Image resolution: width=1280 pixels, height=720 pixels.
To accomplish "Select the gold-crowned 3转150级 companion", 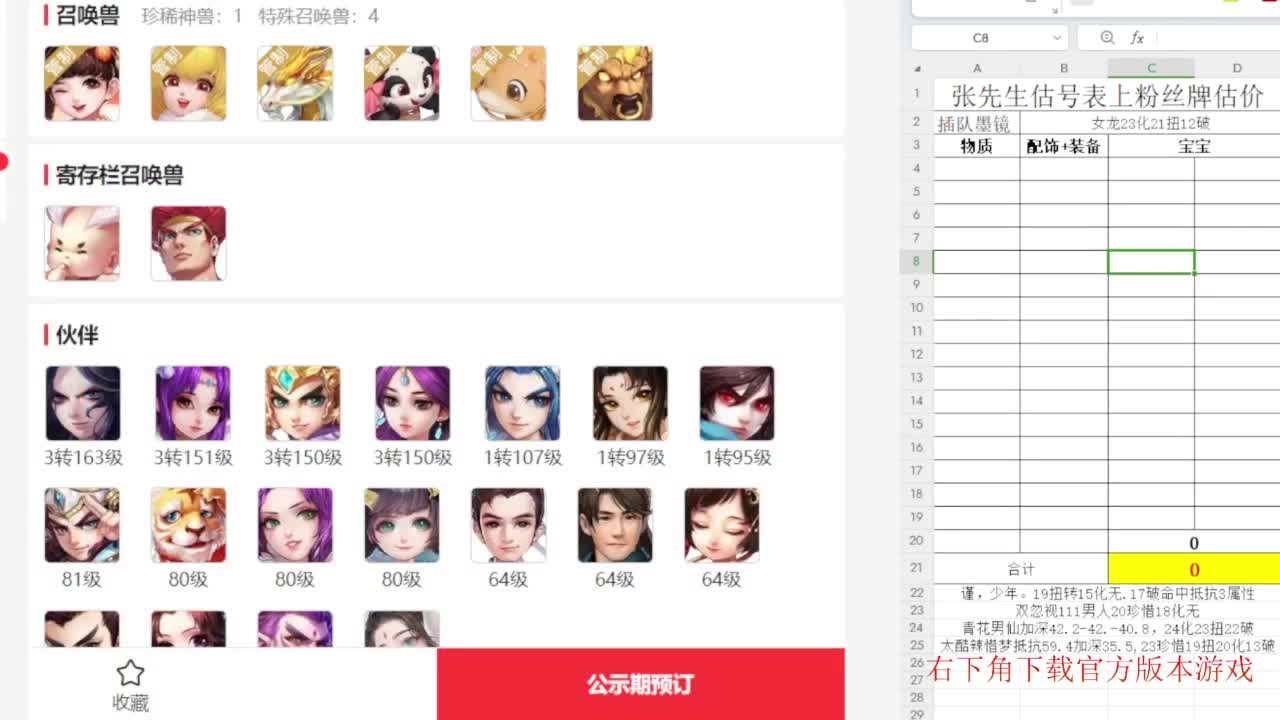I will pos(303,403).
